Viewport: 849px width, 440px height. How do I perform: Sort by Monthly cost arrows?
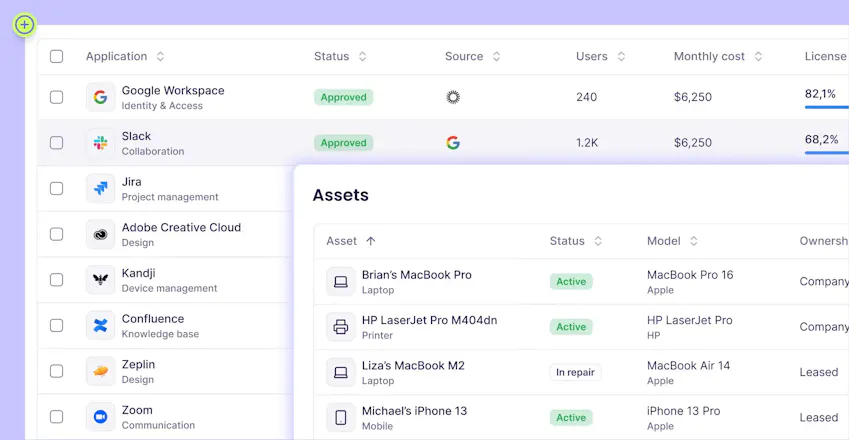point(759,56)
